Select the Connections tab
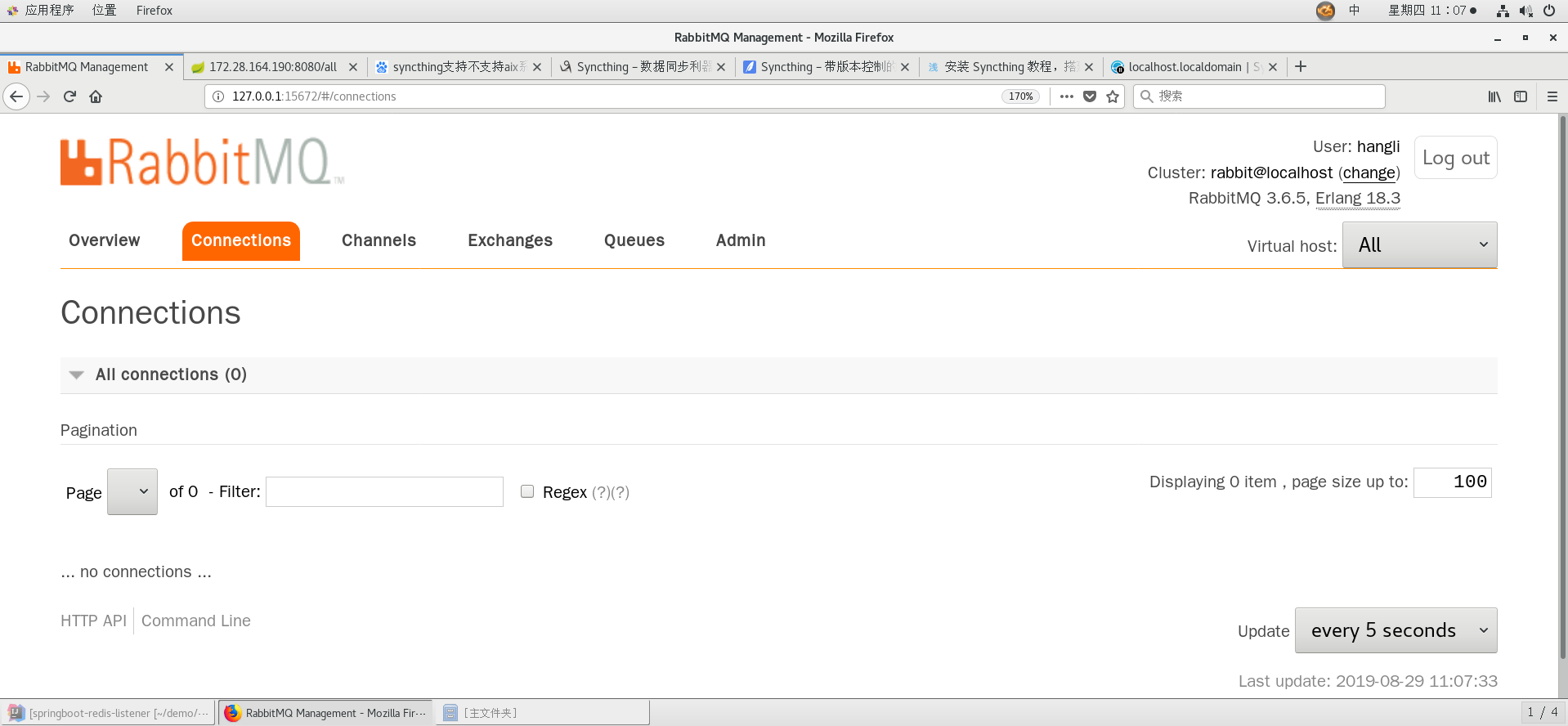Viewport: 1568px width, 726px height. tap(241, 240)
